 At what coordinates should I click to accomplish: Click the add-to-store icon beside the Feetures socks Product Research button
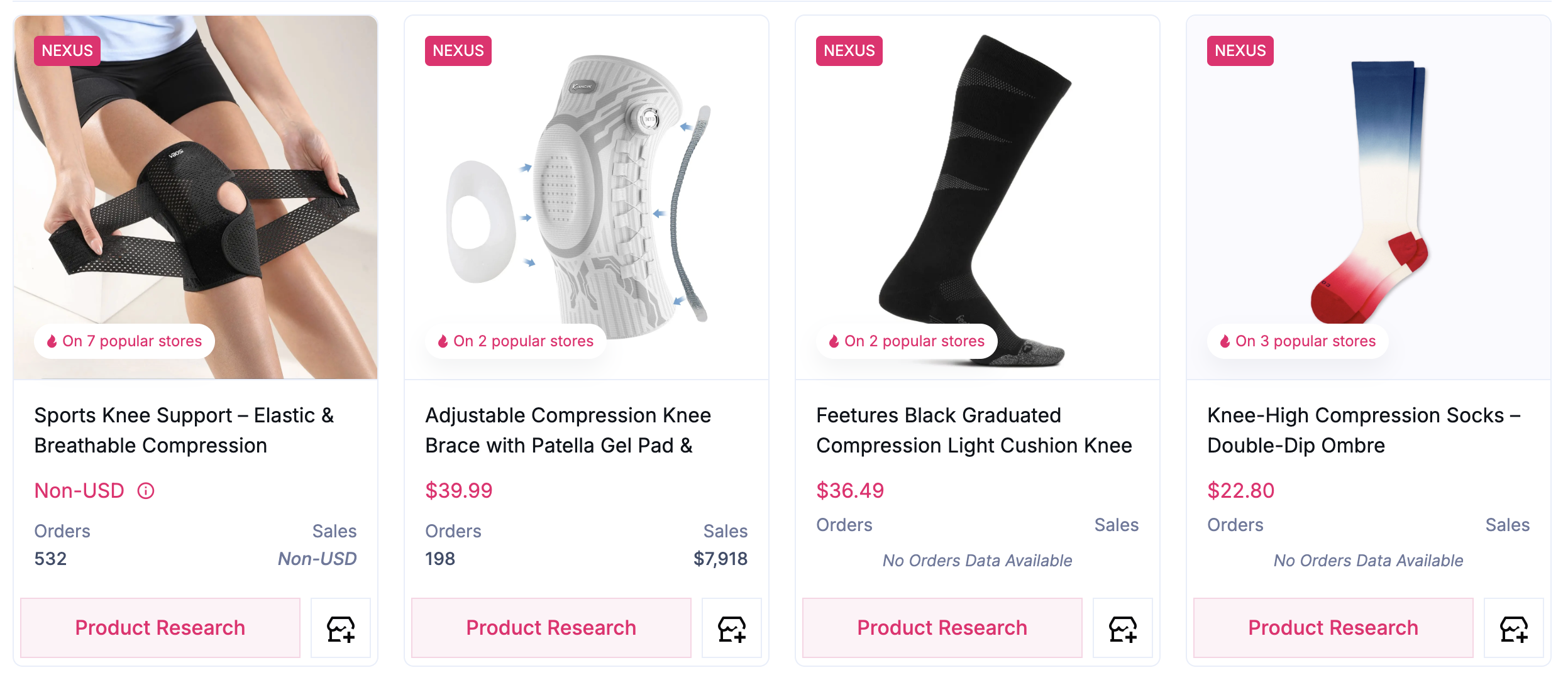[x=1122, y=627]
